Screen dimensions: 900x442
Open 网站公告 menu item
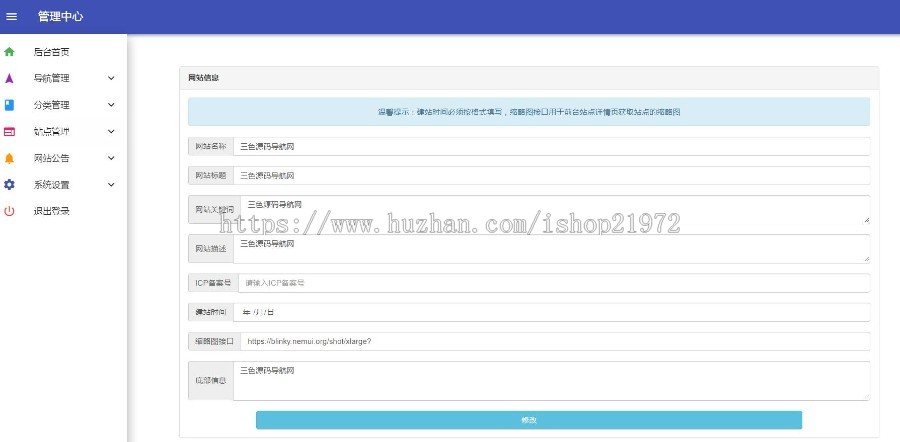52,158
